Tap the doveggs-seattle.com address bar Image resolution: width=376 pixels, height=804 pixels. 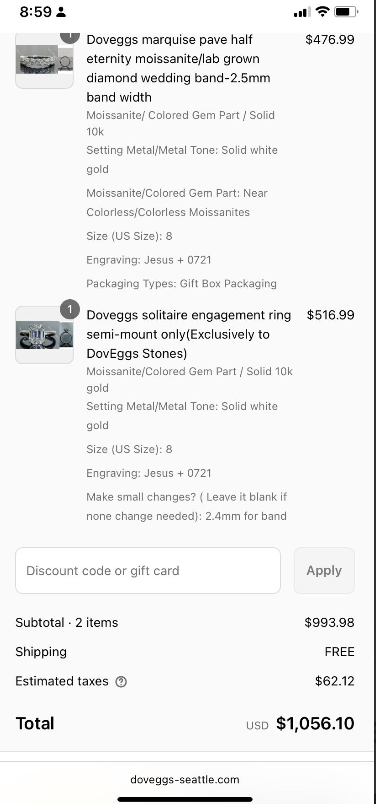pos(185,779)
